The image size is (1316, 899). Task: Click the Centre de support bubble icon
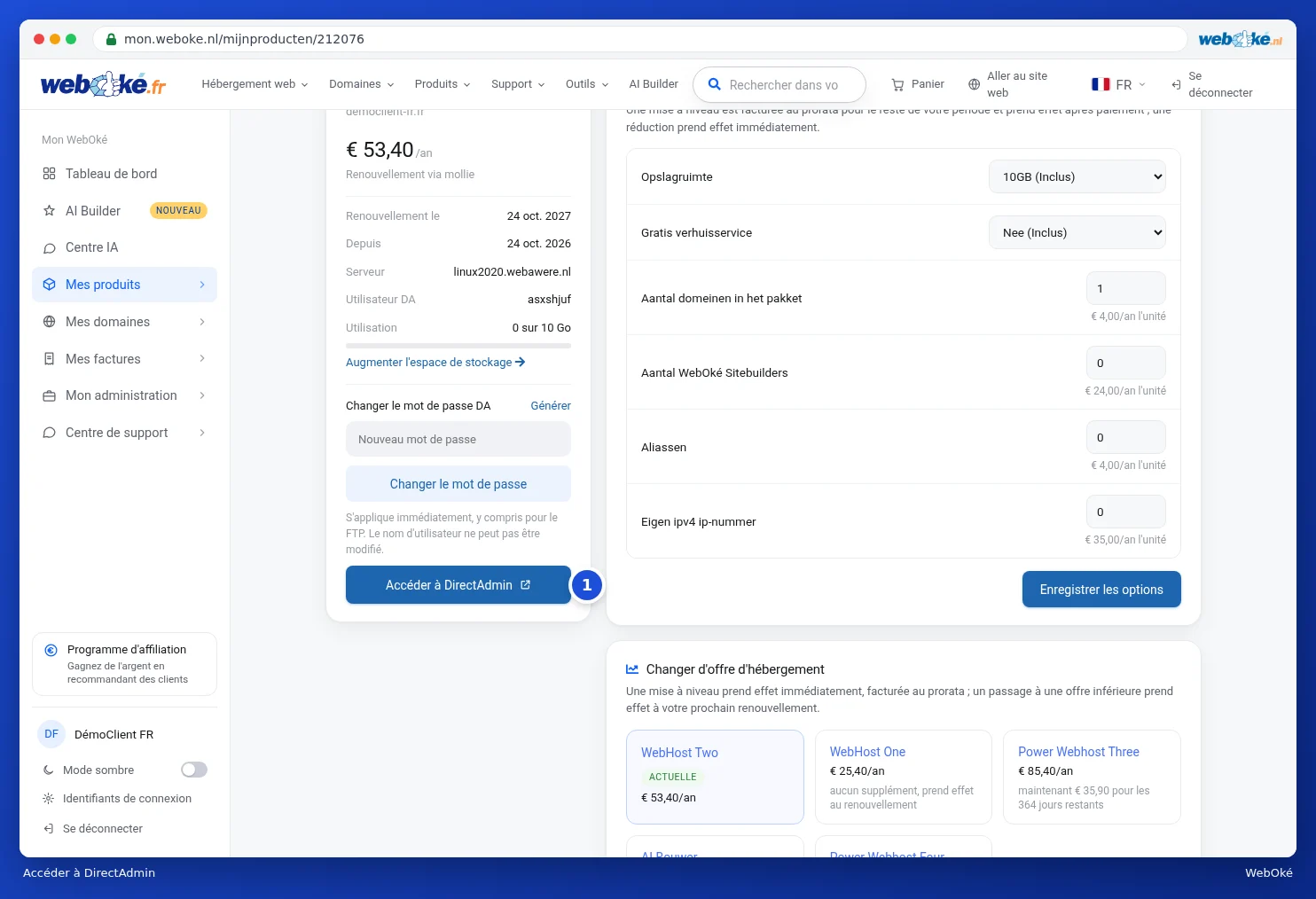click(x=49, y=433)
